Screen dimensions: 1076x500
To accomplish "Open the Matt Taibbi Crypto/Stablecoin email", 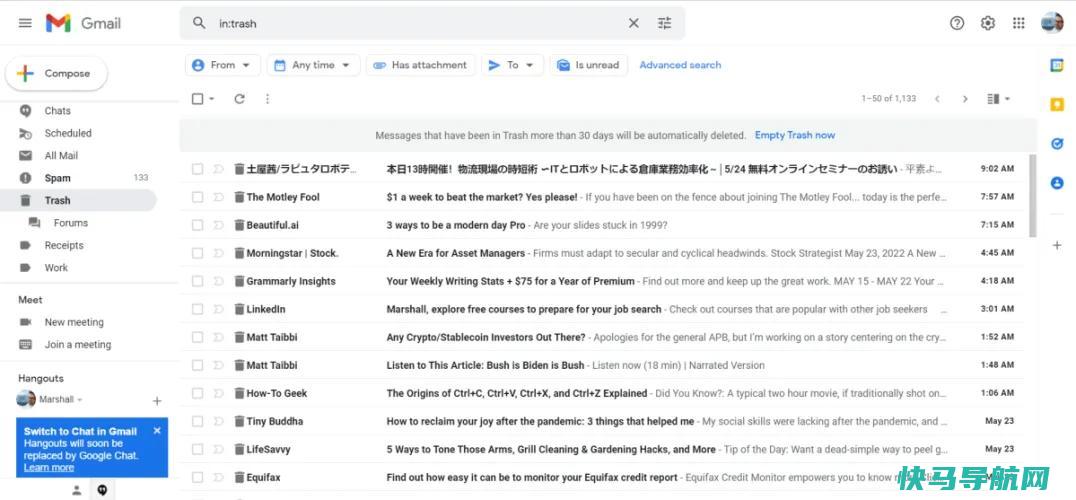I will tap(603, 337).
